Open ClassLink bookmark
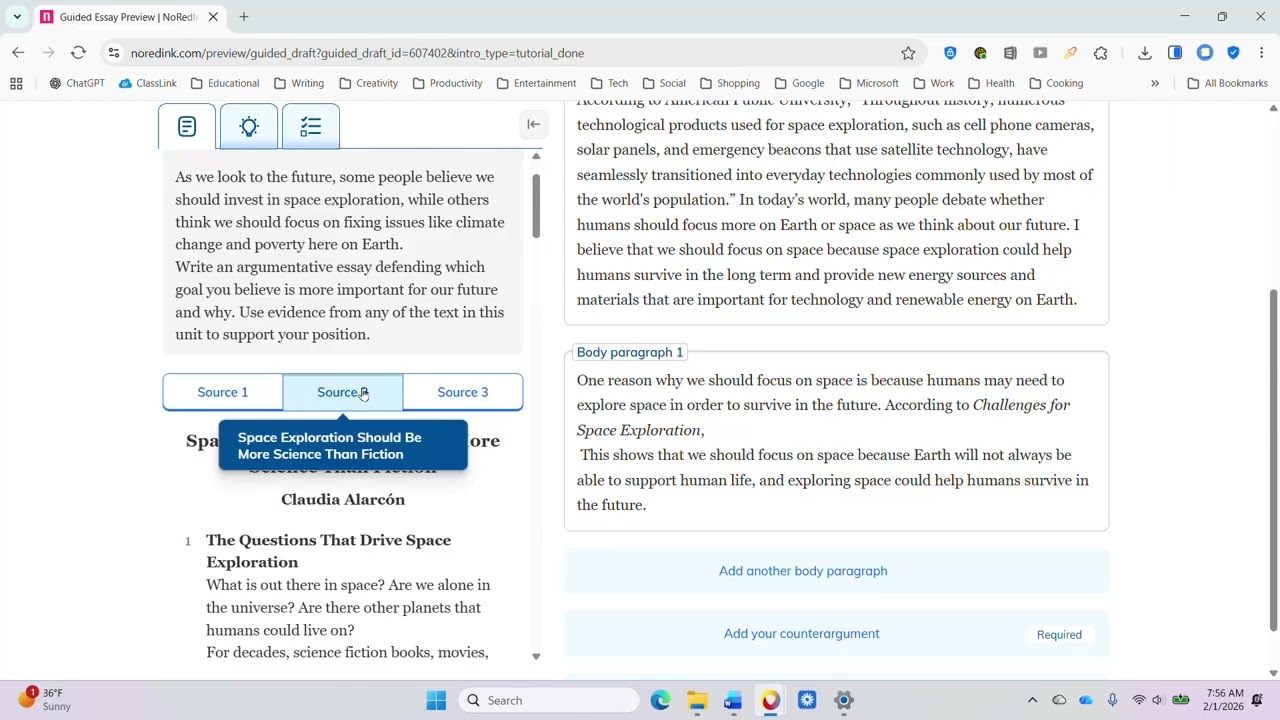This screenshot has width=1280, height=720. click(147, 83)
